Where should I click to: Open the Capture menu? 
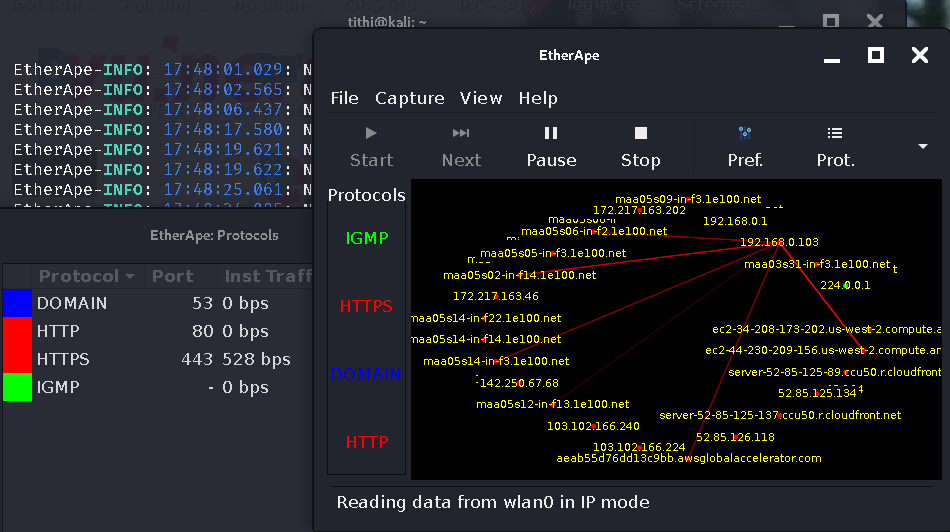point(409,98)
